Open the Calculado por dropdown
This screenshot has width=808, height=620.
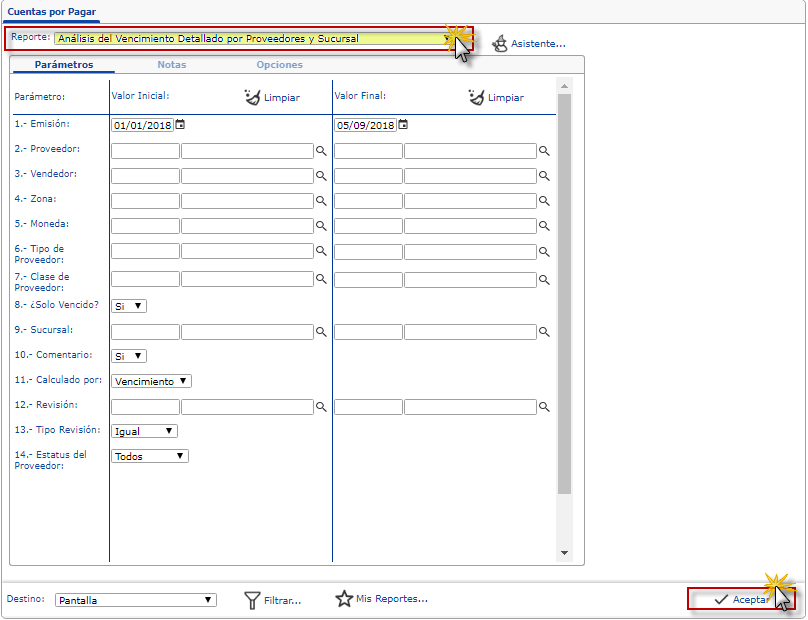tap(151, 381)
